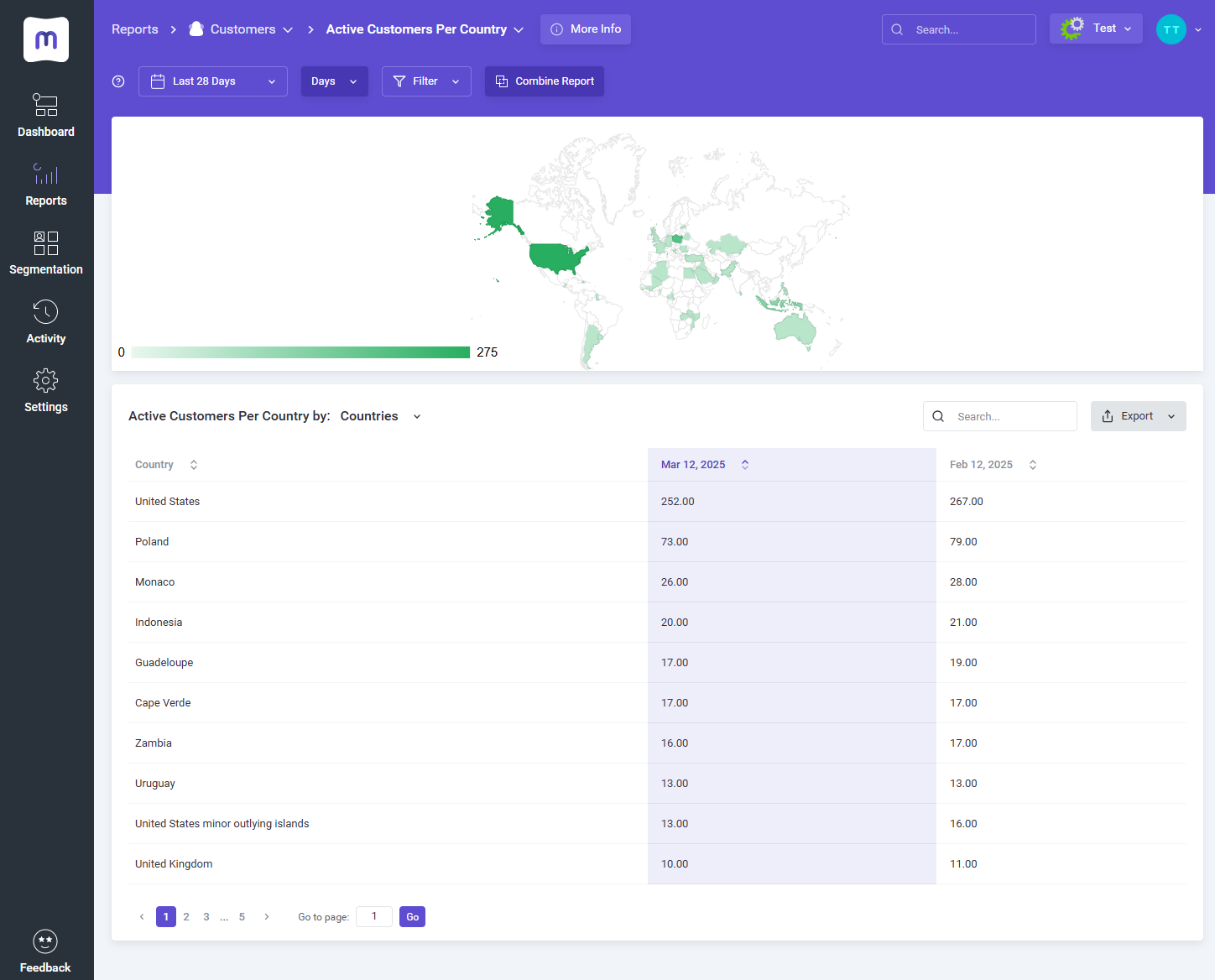Screen dimensions: 1215x980
Task: Open the Test project dropdown
Action: pos(1096,29)
